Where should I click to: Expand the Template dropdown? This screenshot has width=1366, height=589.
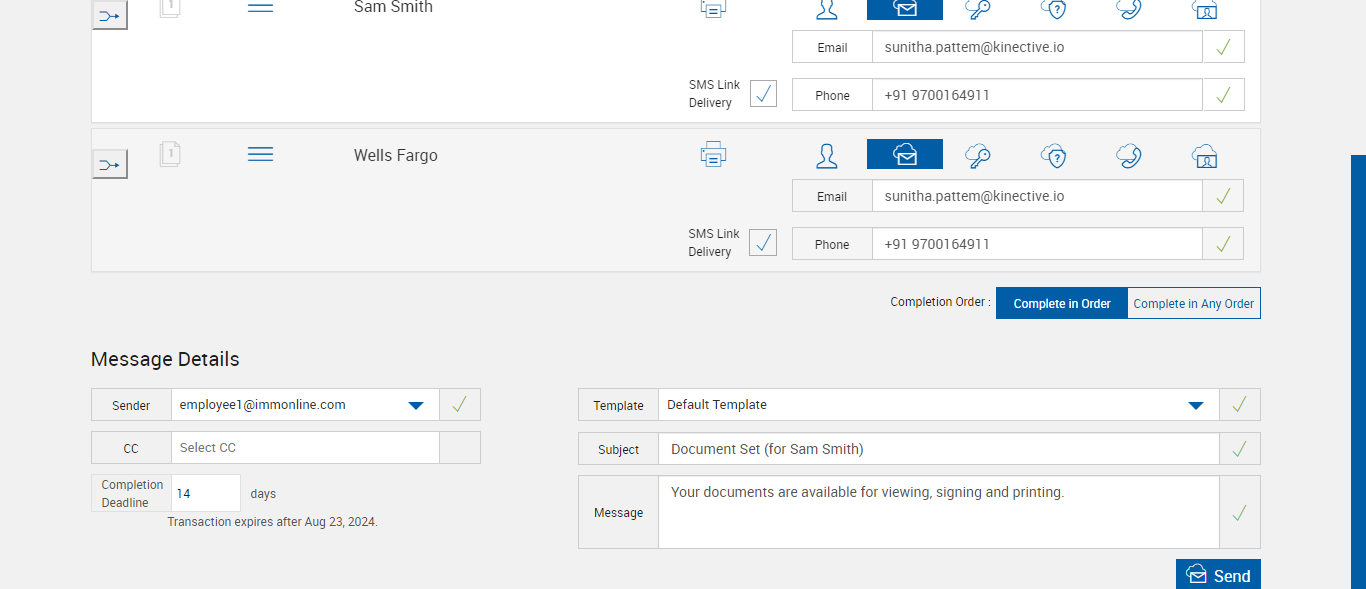point(1195,405)
